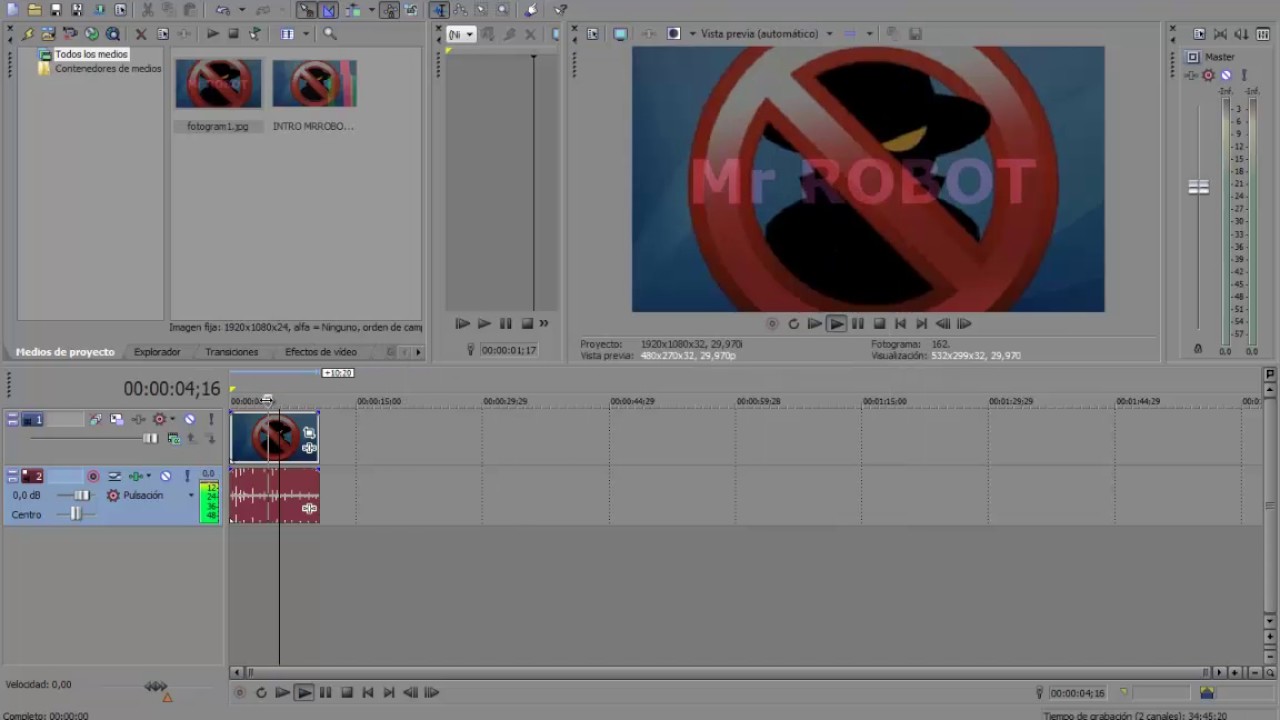Switch to the 'Efectos de vídeo' tab

321,352
